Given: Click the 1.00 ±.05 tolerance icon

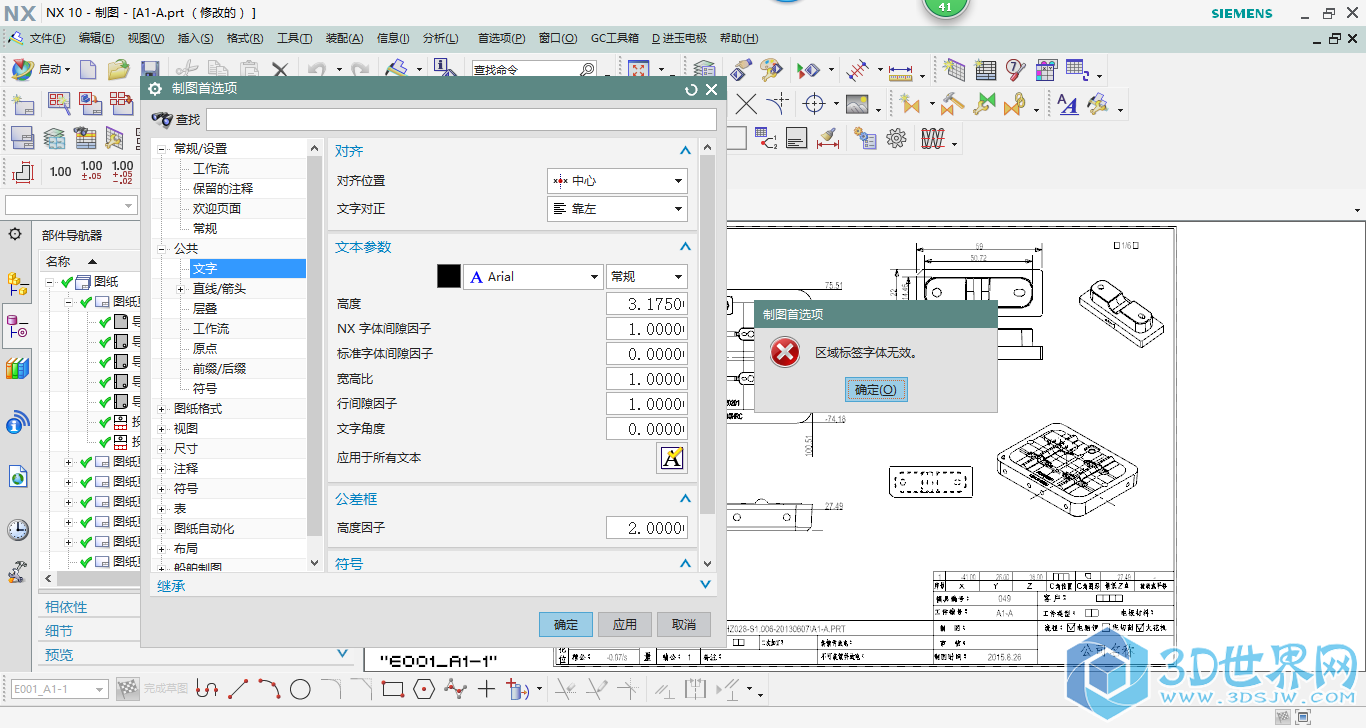Looking at the screenshot, I should [91, 171].
